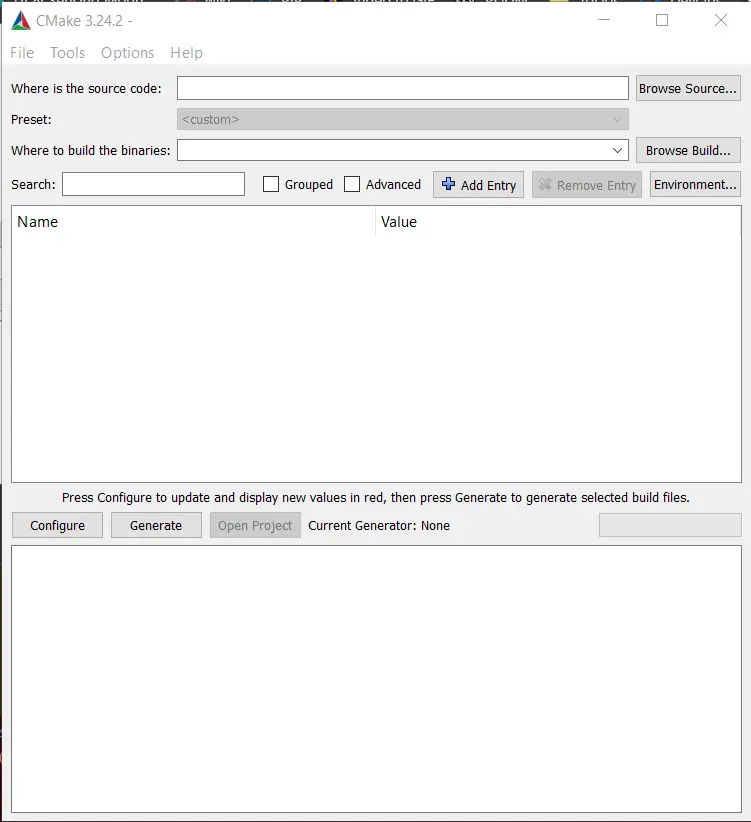Click the 'Current Generator: None' label
The width and height of the screenshot is (751, 822).
point(379,525)
